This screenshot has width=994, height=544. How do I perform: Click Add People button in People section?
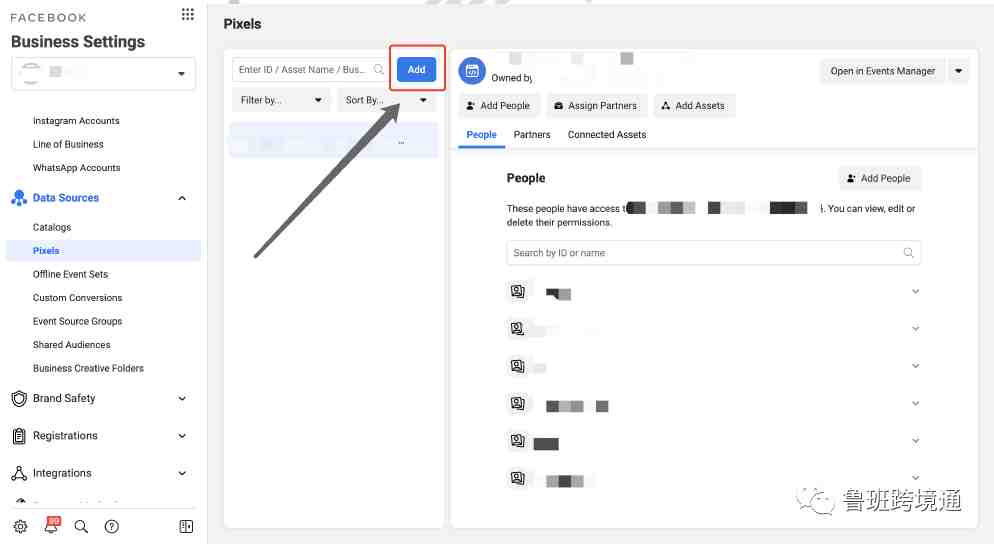pos(880,178)
